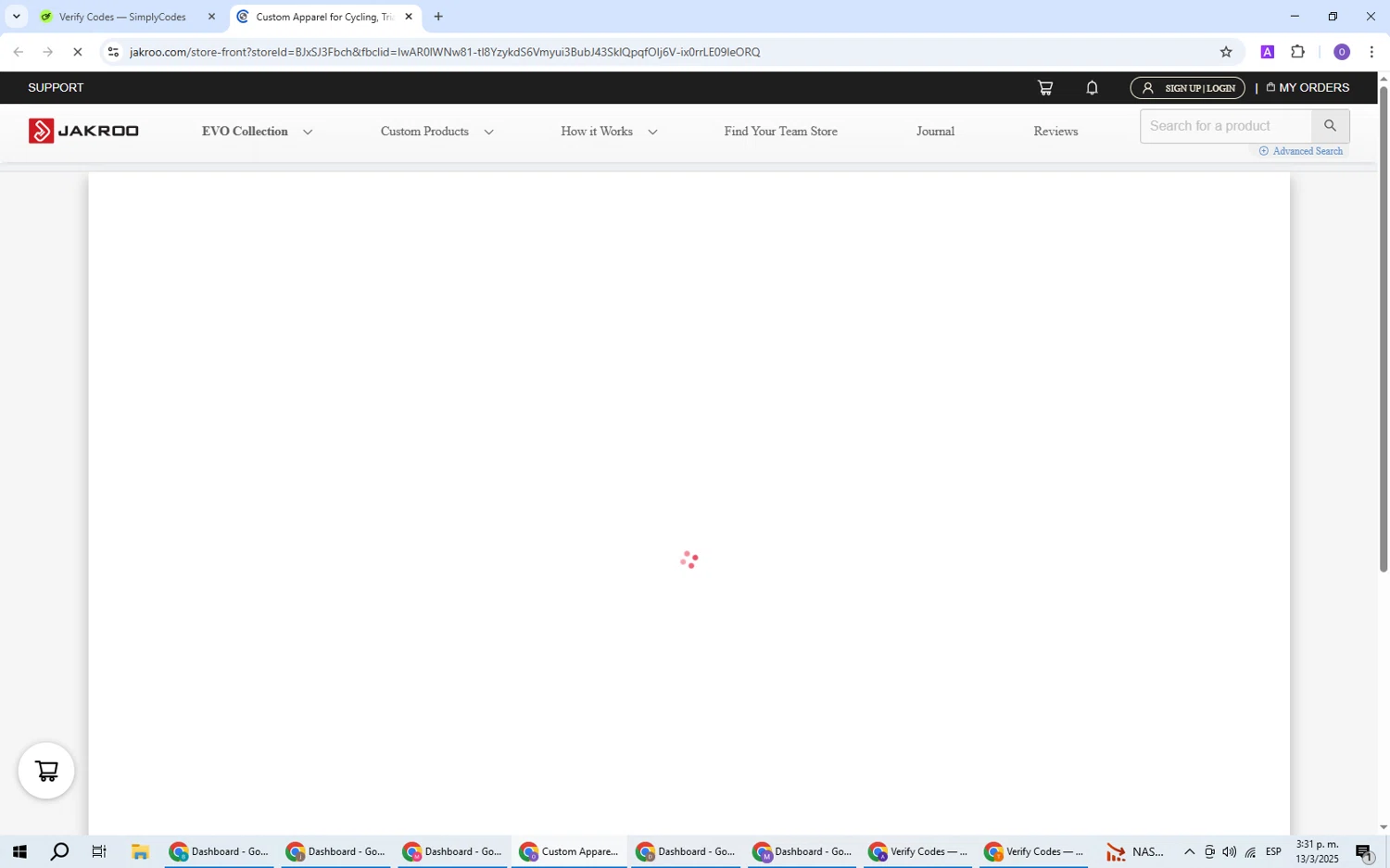
Task: Open Chrome three-dot menu
Action: (1371, 52)
